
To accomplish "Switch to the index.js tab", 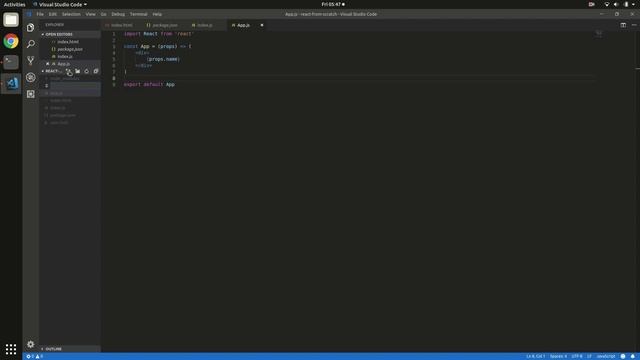I will pyautogui.click(x=204, y=25).
